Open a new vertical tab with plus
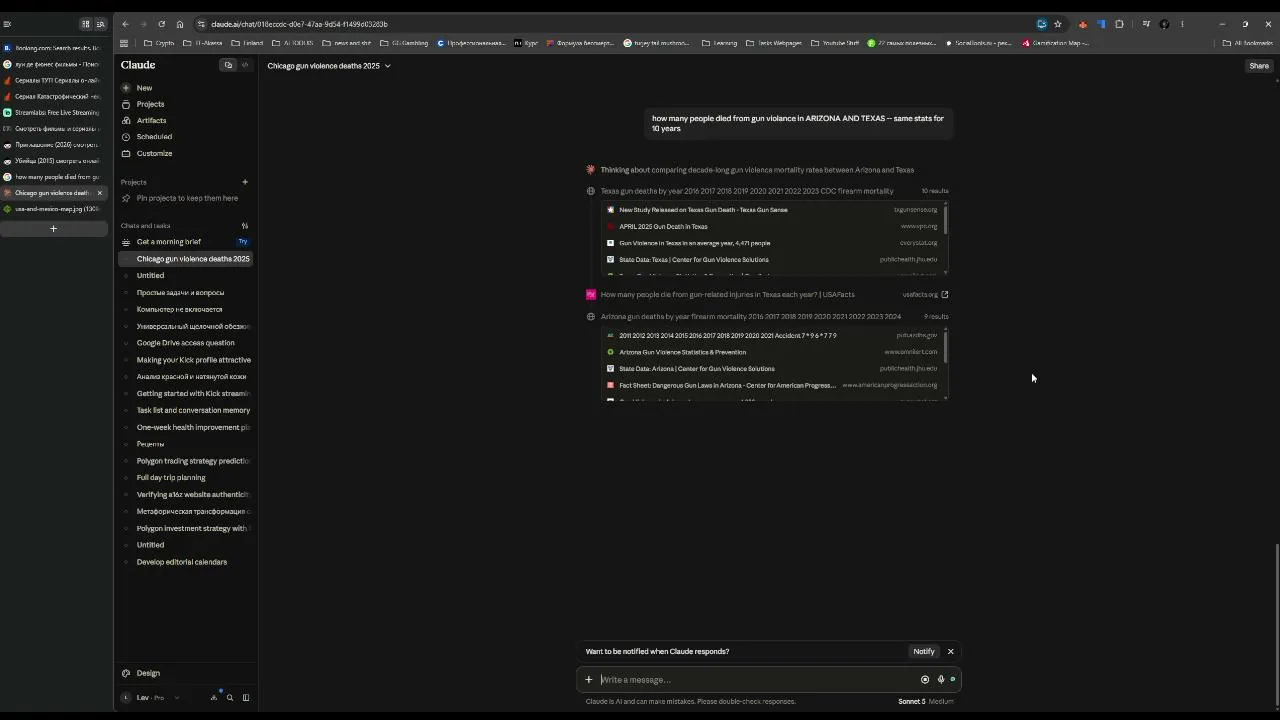The width and height of the screenshot is (1280, 720). click(x=53, y=229)
